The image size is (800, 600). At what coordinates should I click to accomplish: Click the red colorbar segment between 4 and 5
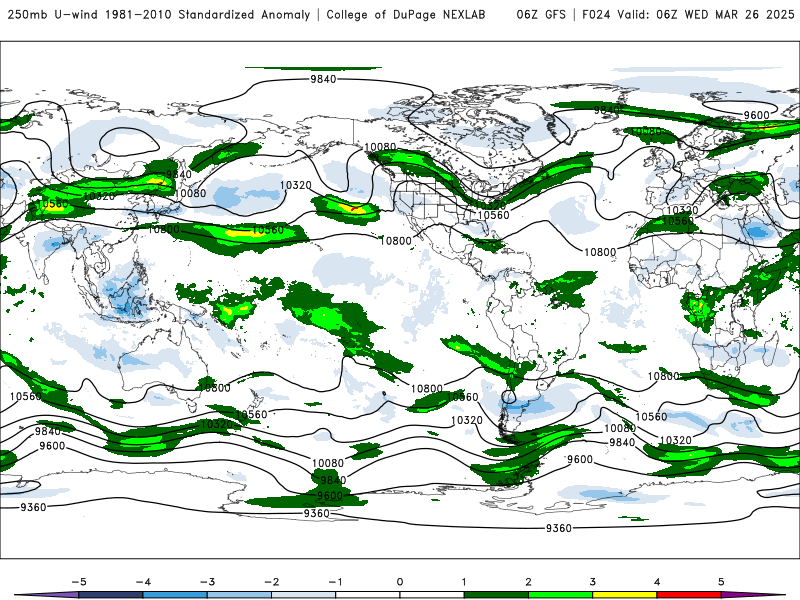[x=688, y=595]
